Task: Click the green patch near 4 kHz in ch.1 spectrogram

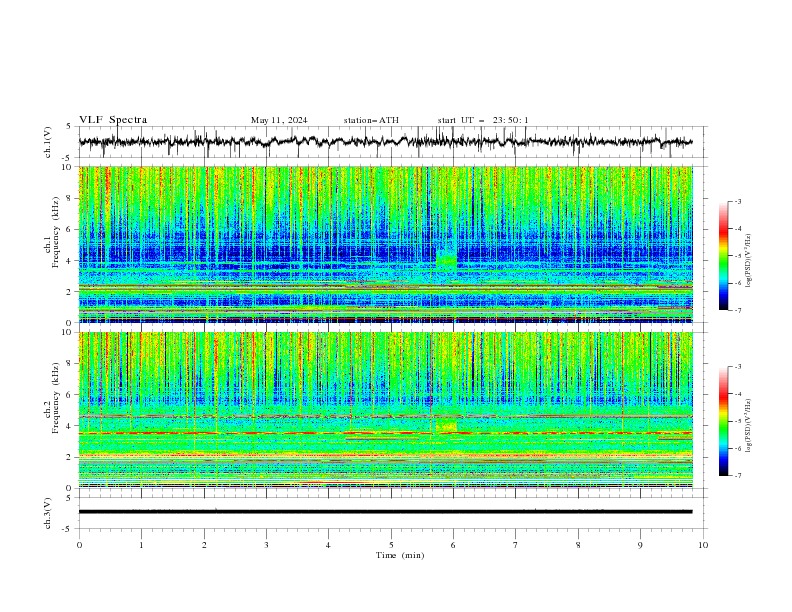Action: 447,259
